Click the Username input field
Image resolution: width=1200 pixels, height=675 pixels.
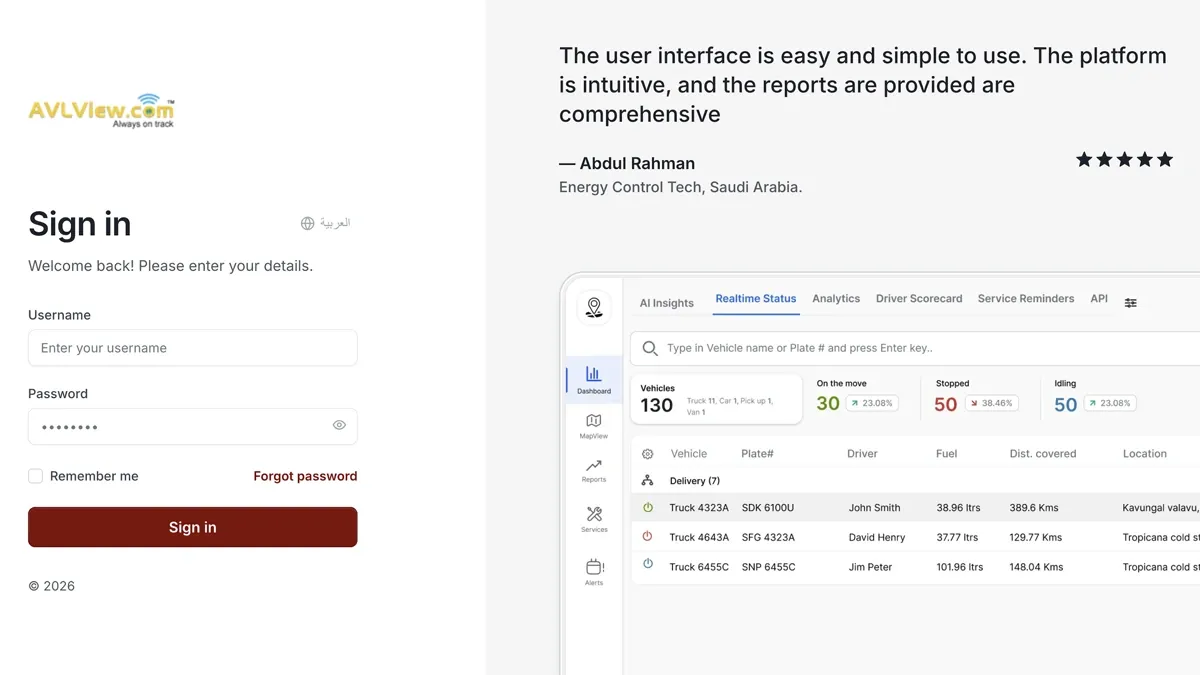pyautogui.click(x=193, y=348)
